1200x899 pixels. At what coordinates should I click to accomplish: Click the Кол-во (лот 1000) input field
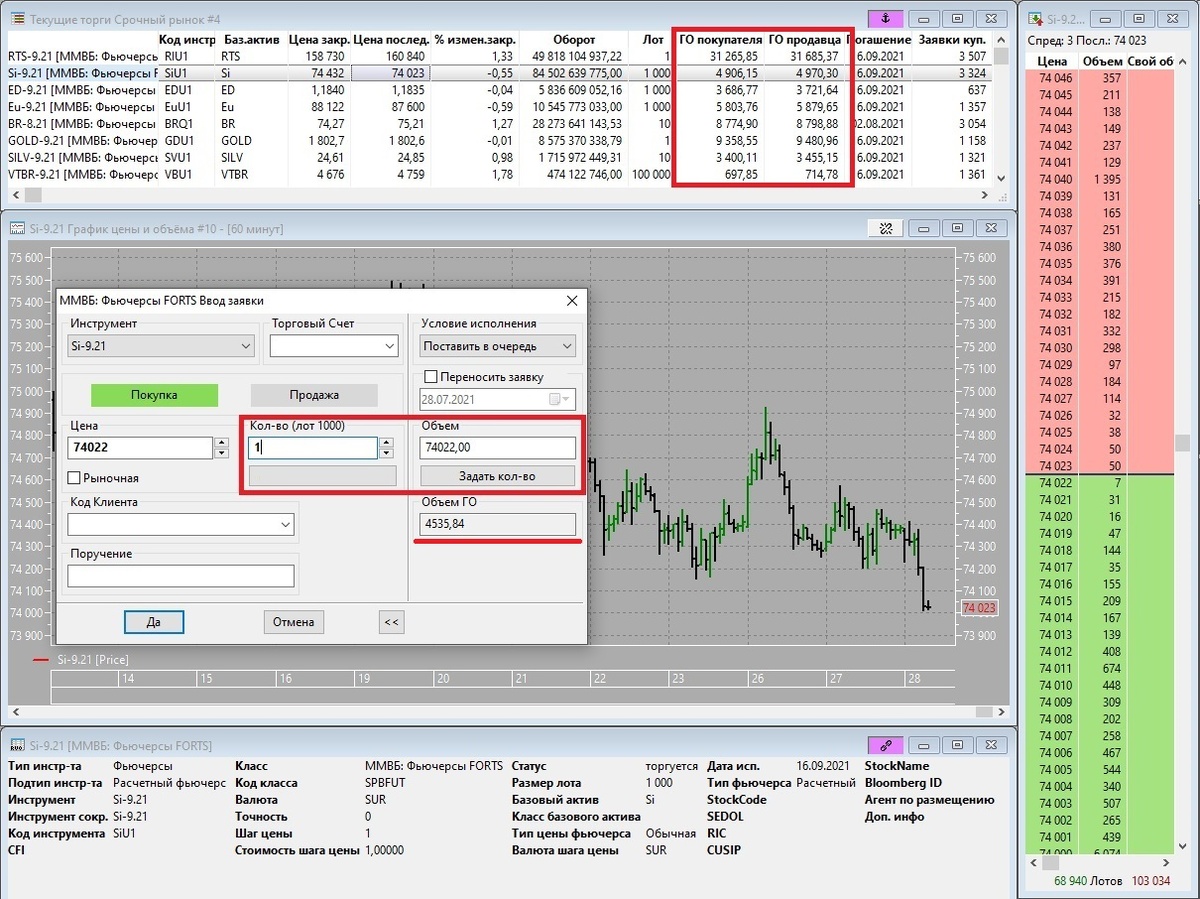[313, 448]
